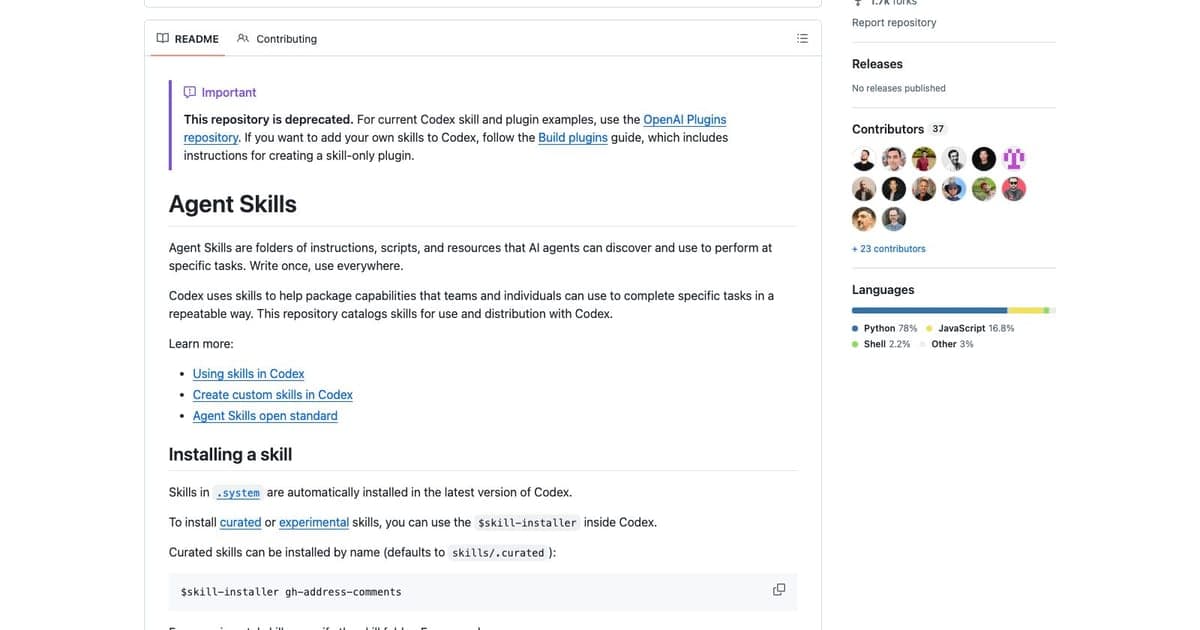Viewport: 1200px width, 630px height.
Task: Open the Build plugins guide link
Action: 573,138
